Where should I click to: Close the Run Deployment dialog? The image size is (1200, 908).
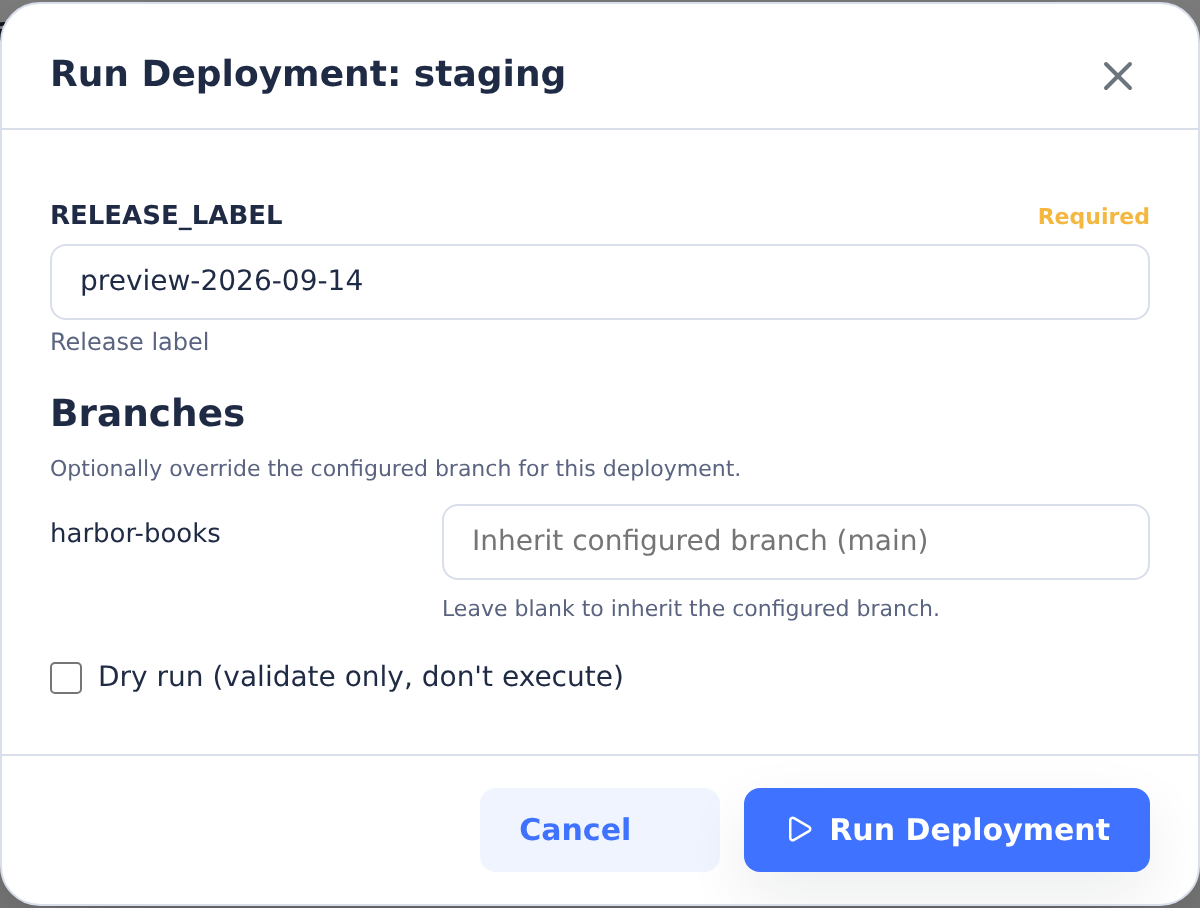(x=1117, y=76)
